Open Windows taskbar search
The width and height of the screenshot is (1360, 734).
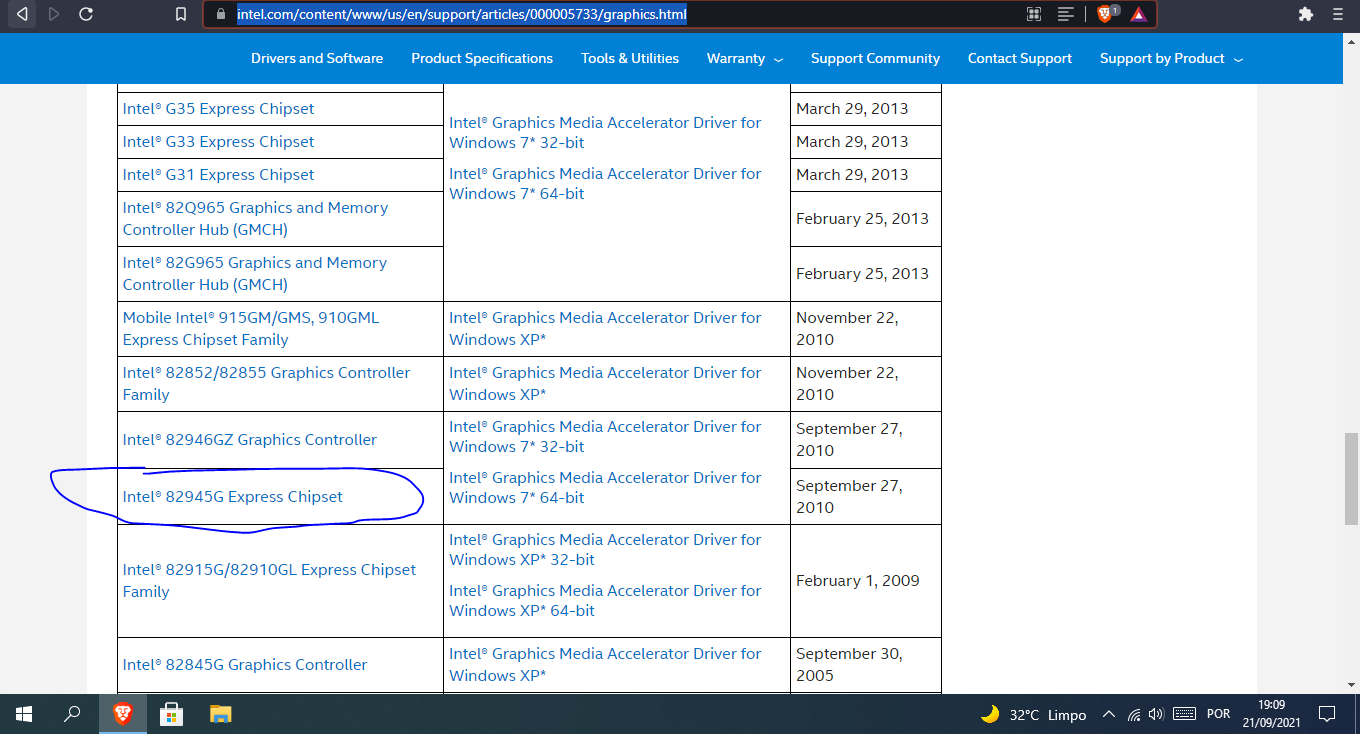[x=72, y=714]
